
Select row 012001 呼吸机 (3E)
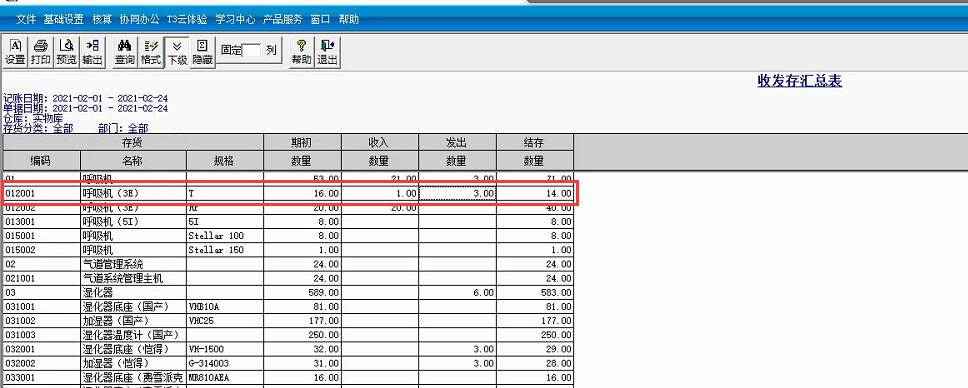(289, 193)
